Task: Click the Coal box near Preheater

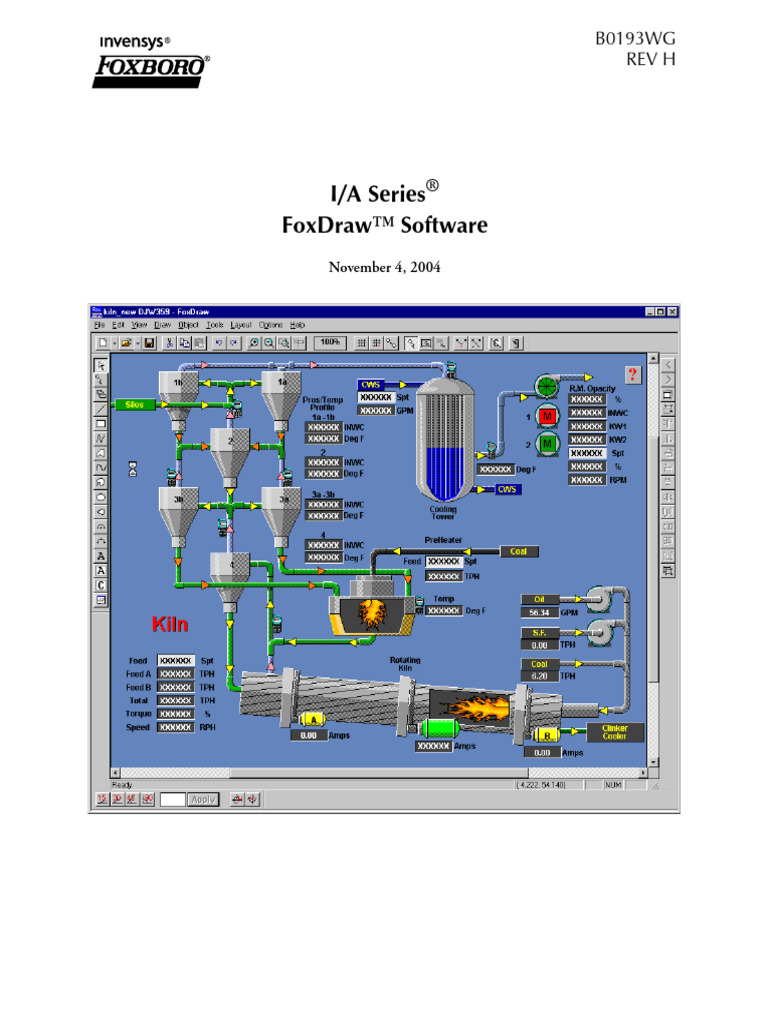Action: tap(519, 551)
